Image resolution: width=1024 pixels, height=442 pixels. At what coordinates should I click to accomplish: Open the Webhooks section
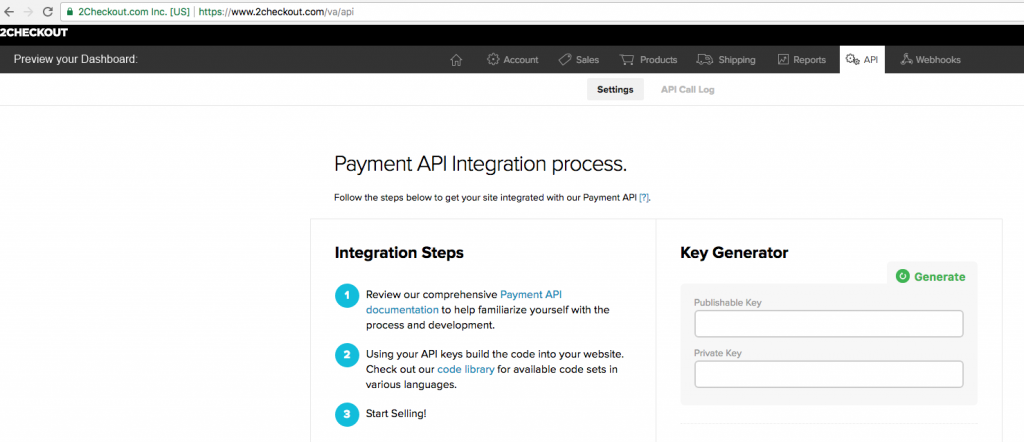[x=930, y=60]
